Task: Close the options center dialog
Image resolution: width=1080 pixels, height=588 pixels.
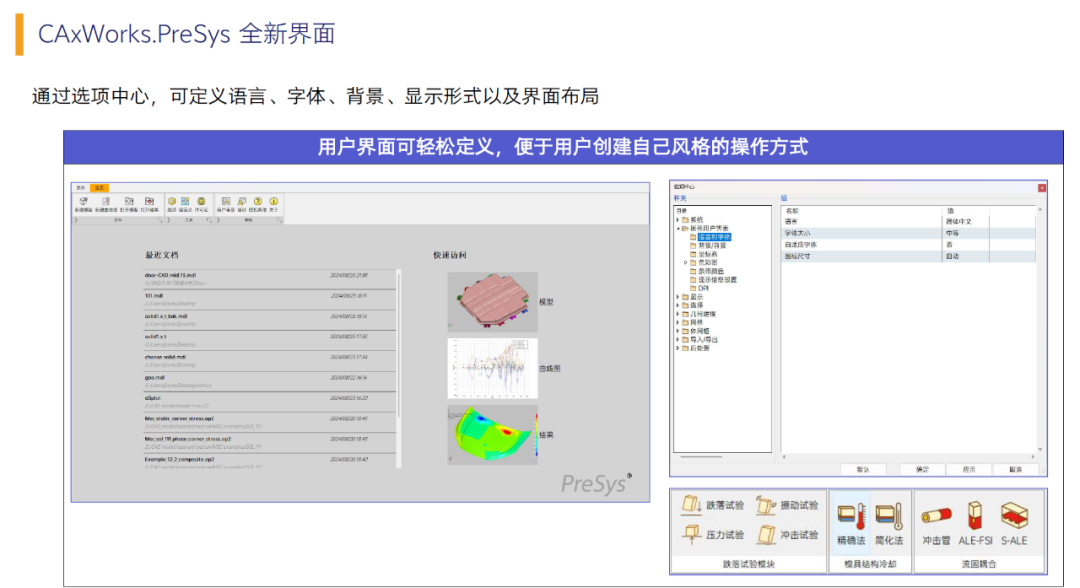Action: click(1042, 187)
